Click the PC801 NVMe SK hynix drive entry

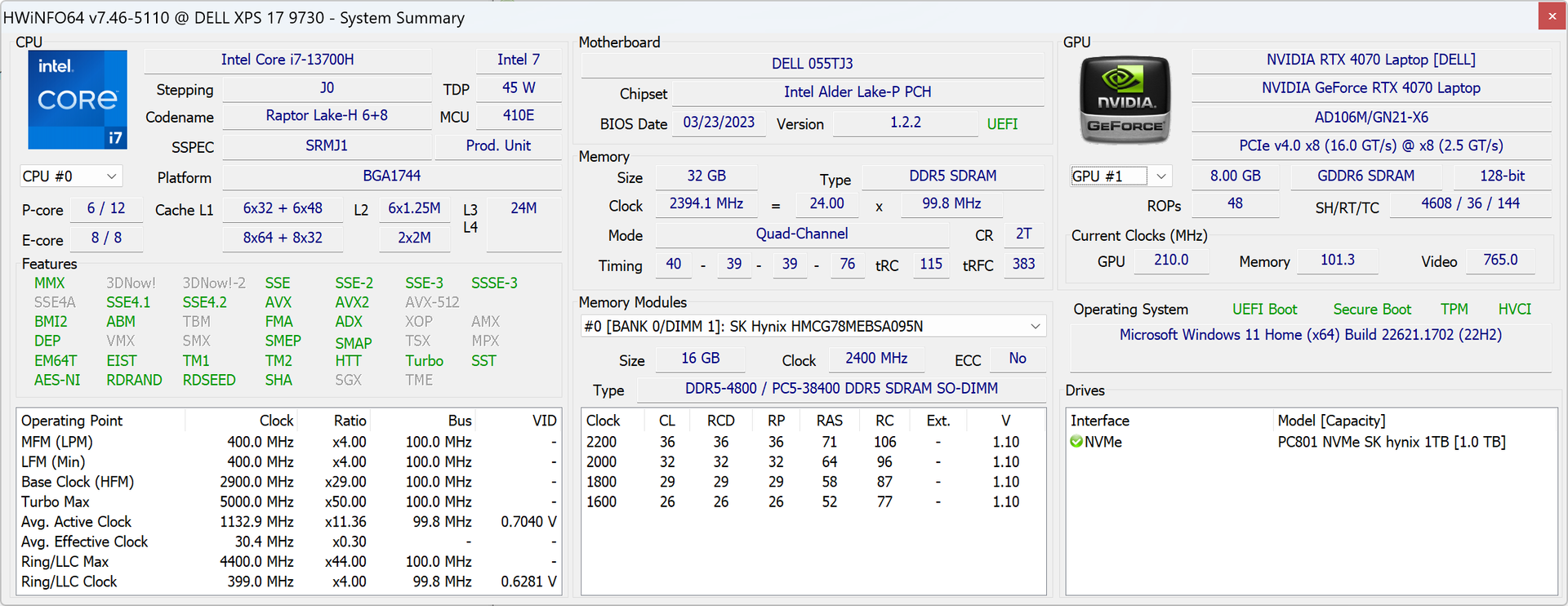click(1391, 442)
